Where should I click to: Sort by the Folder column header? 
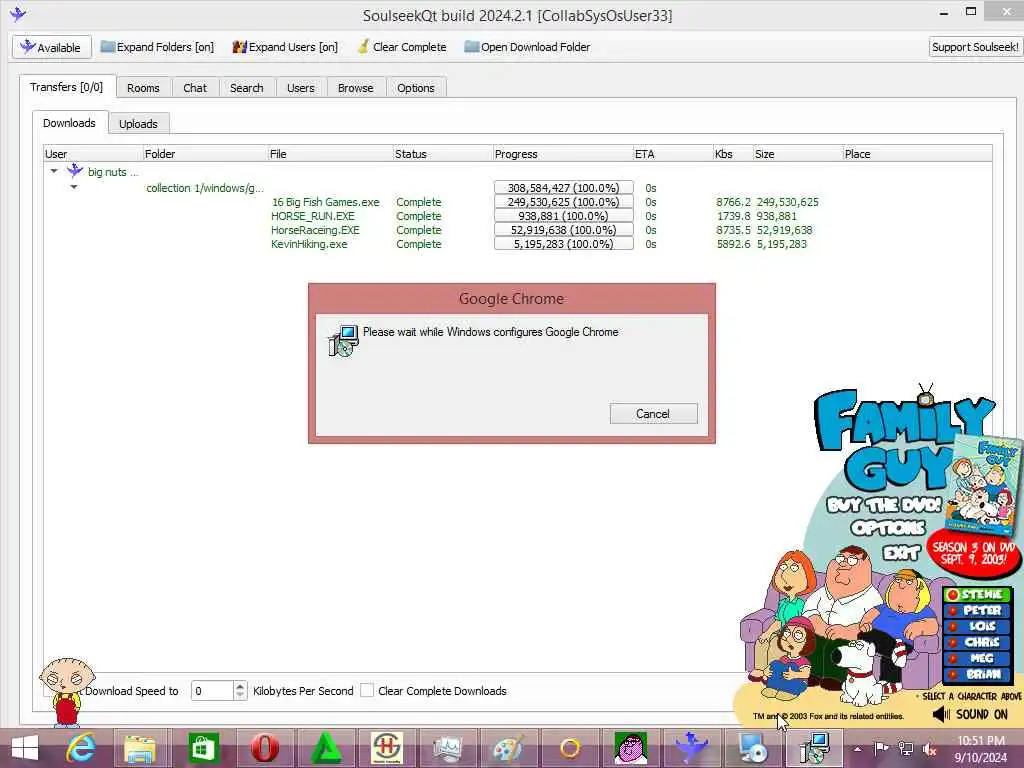click(x=205, y=154)
